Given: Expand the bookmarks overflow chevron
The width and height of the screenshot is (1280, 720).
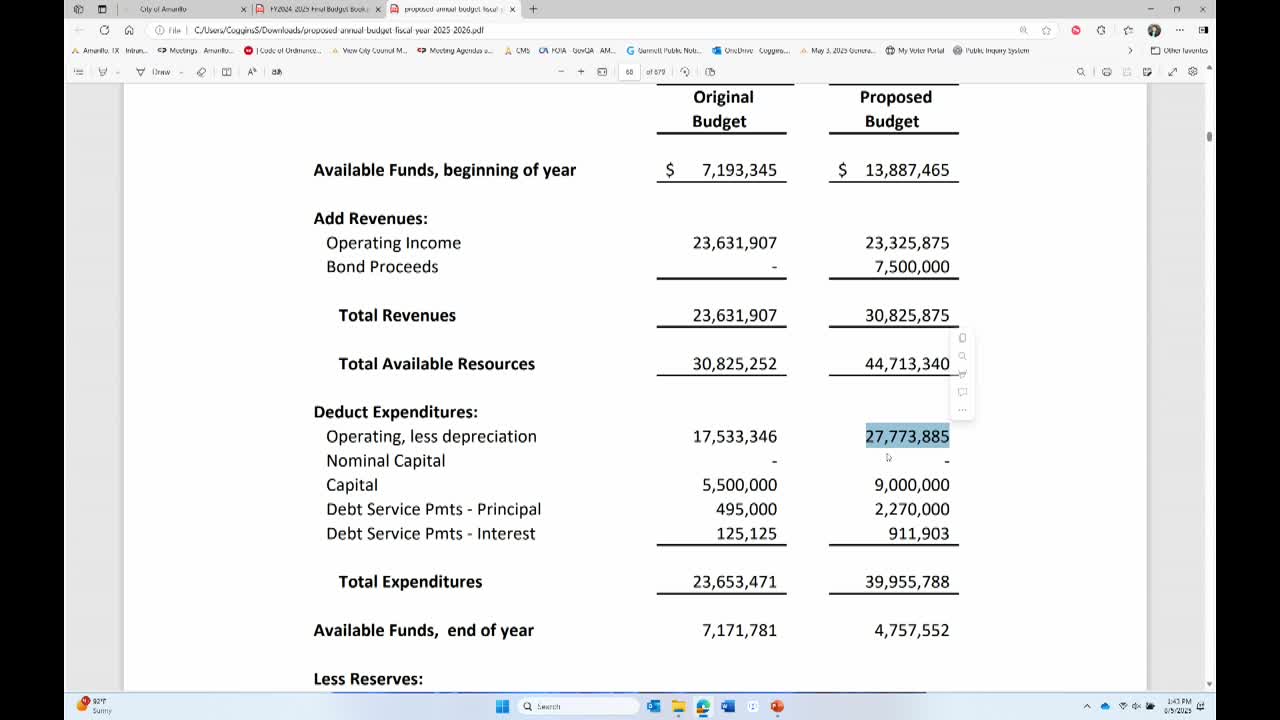Looking at the screenshot, I should coord(1130,50).
